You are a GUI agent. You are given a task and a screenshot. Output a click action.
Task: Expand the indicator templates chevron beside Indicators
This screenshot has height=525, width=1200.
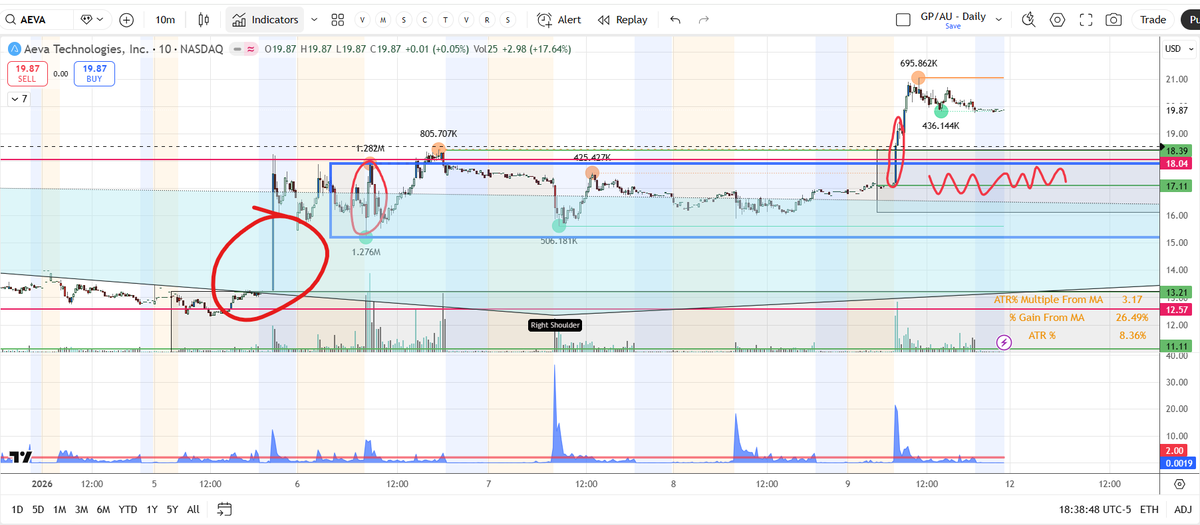(x=315, y=19)
